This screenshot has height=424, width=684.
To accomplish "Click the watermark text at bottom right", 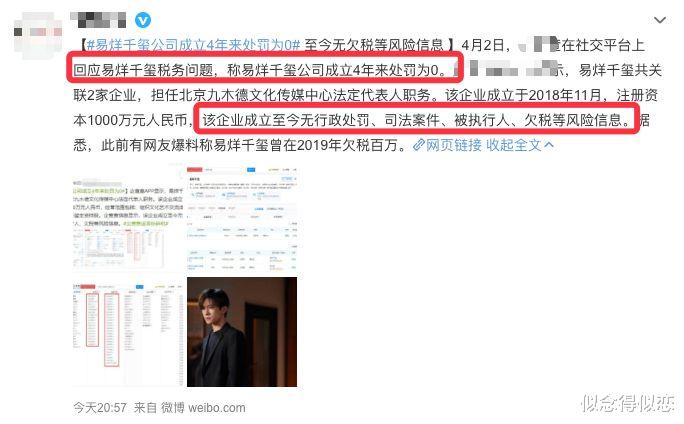I will [x=628, y=403].
